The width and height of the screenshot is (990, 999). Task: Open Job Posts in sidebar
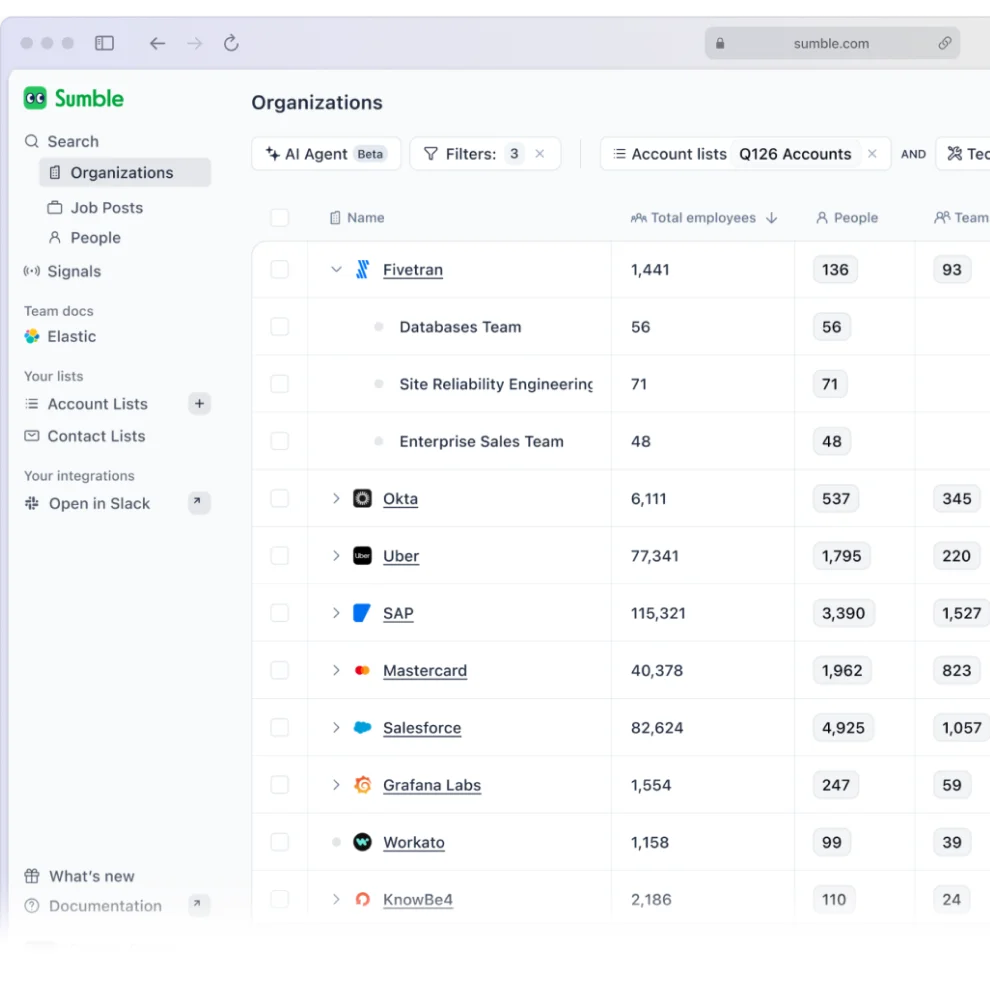click(96, 208)
